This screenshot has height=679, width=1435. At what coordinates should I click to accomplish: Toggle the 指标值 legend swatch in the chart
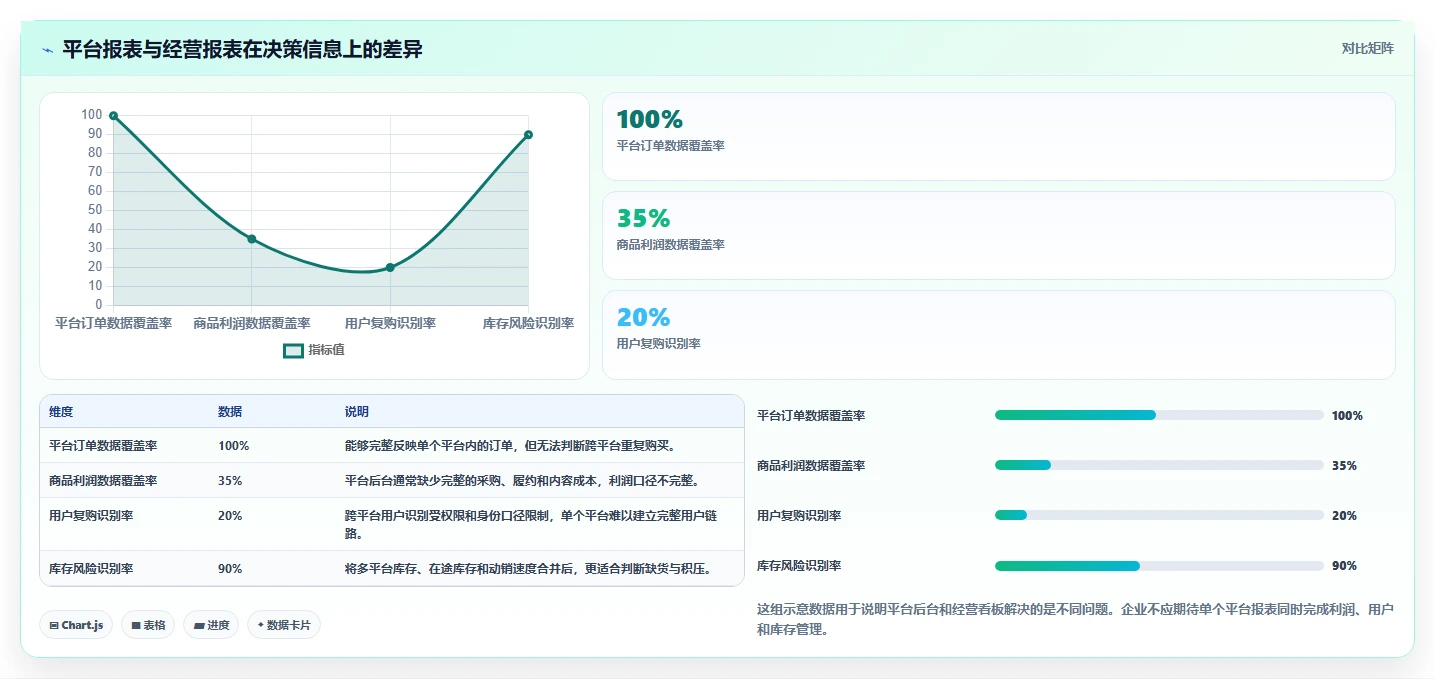tap(293, 350)
